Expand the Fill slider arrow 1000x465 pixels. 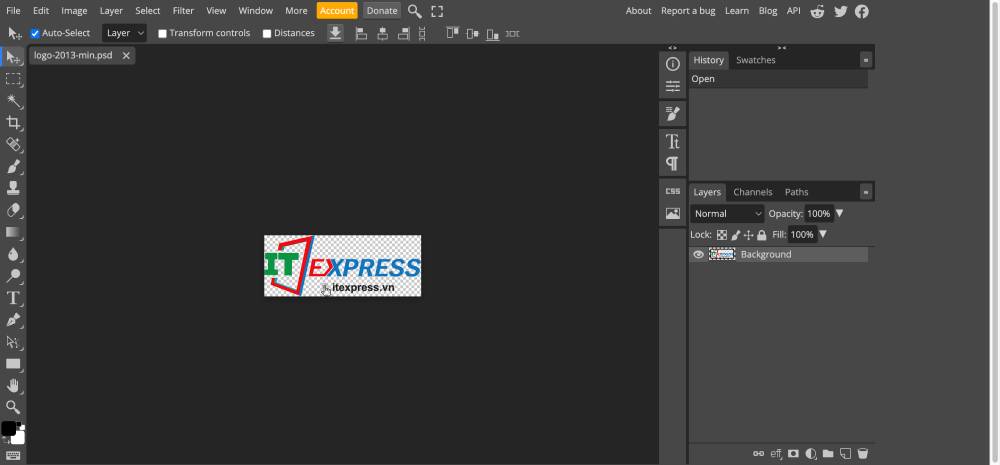pos(823,234)
